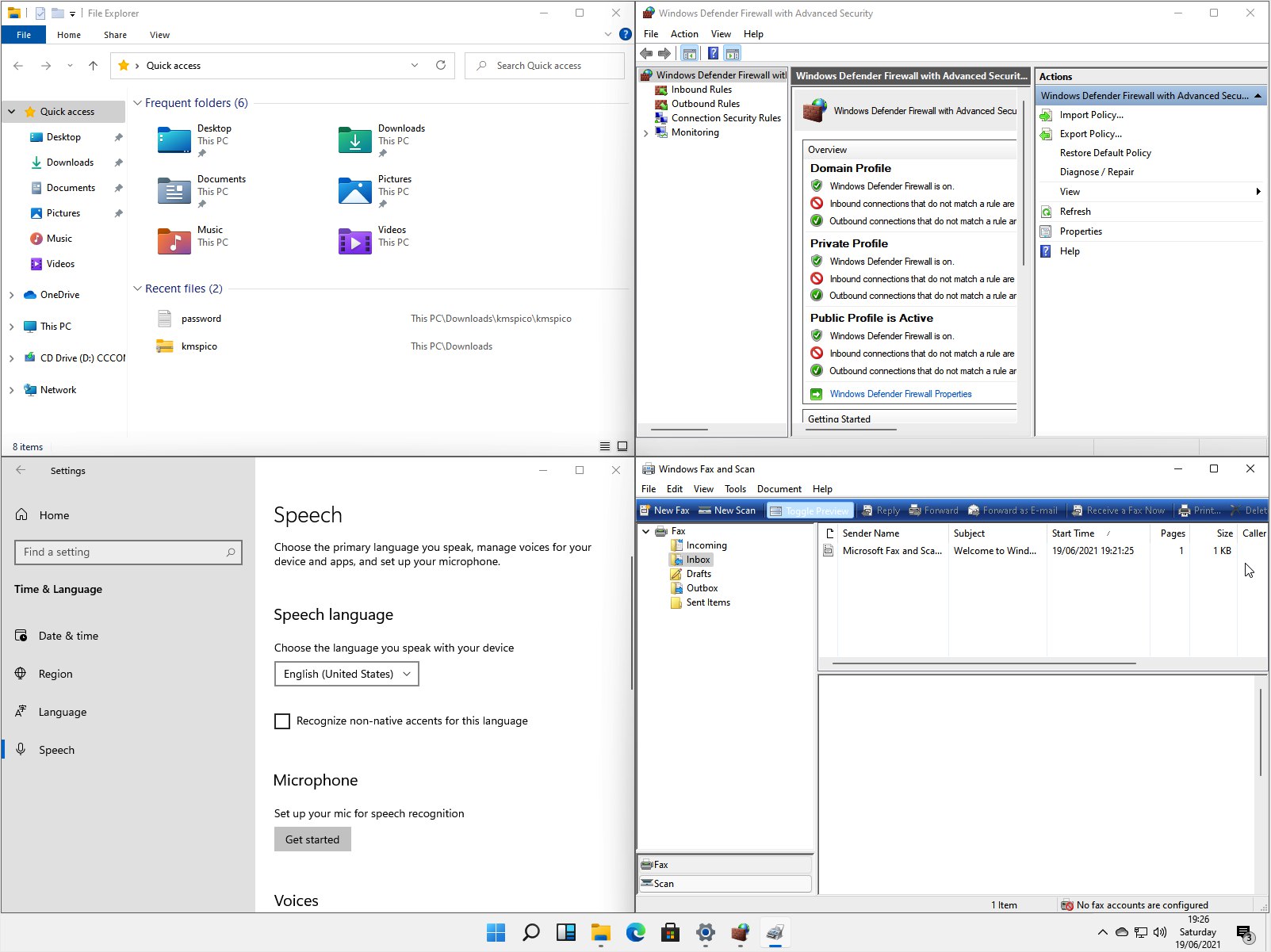Collapse the Frequent folders group
This screenshot has height=952, width=1271.
click(x=137, y=103)
